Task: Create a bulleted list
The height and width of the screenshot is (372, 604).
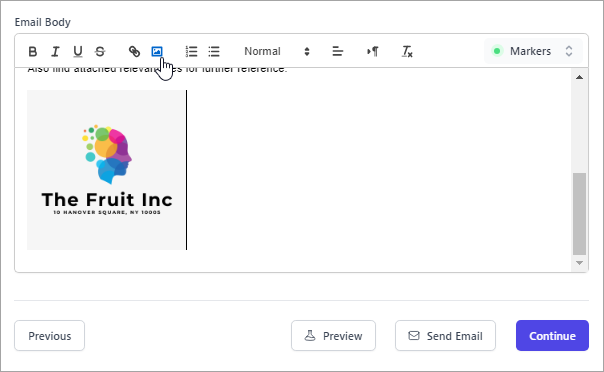Action: [214, 51]
